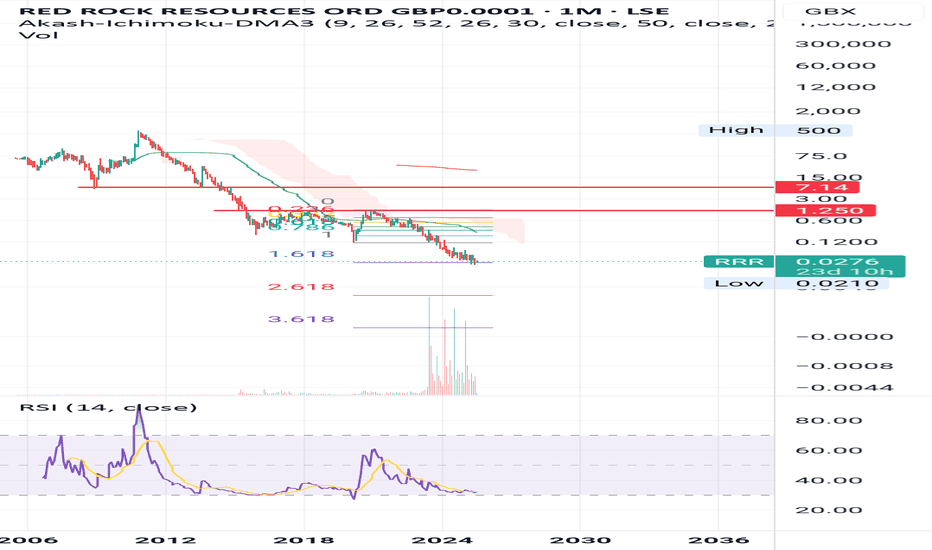Viewport: 932px width, 550px height.
Task: Select the Vol indicator legend
Action: click(x=39, y=35)
